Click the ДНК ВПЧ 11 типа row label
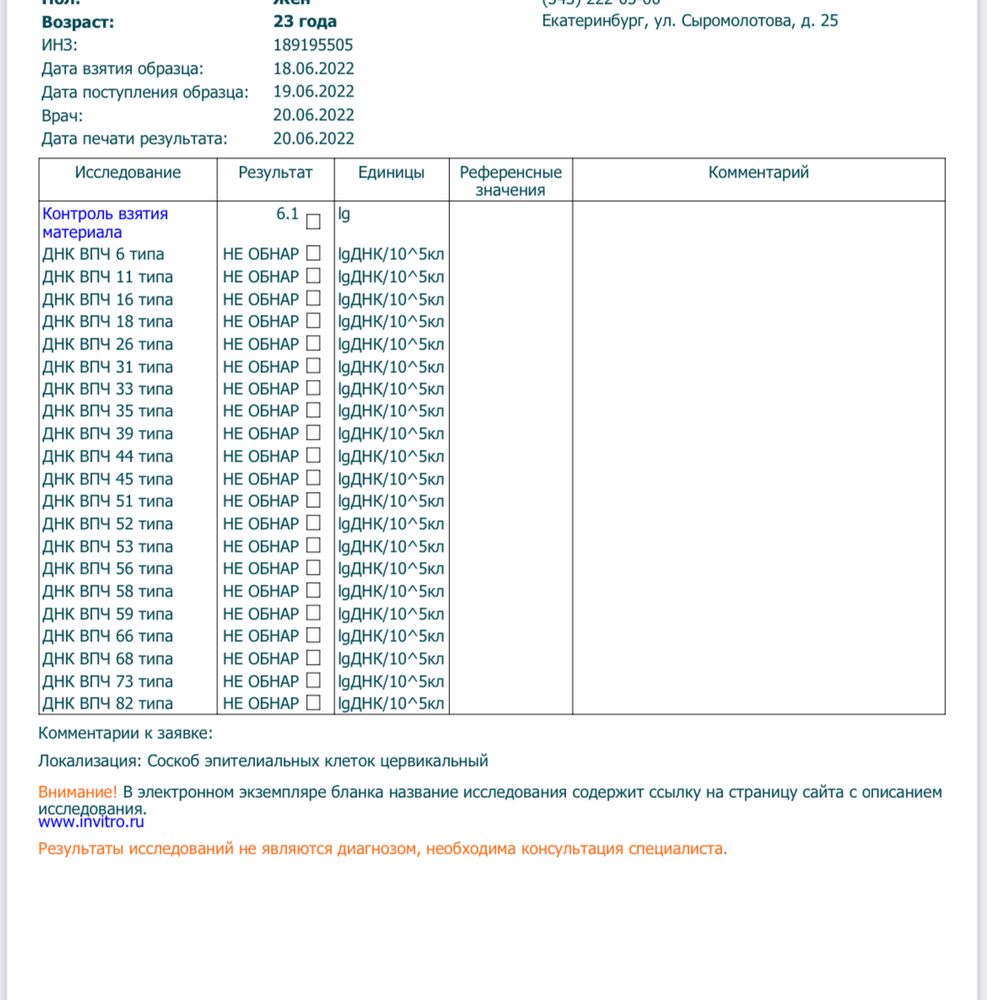The width and height of the screenshot is (987, 1000). click(107, 276)
